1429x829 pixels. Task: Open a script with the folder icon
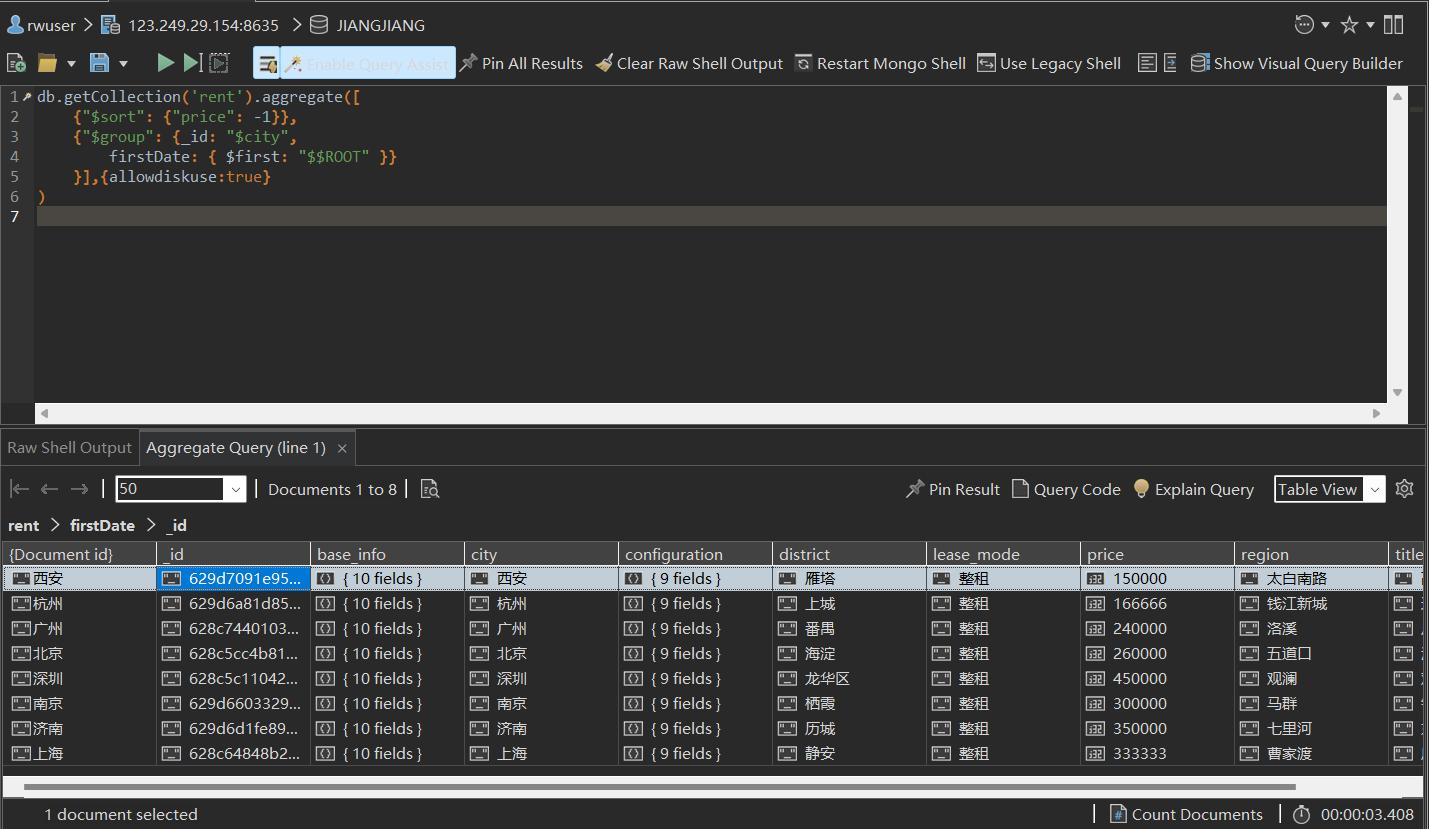tap(47, 63)
